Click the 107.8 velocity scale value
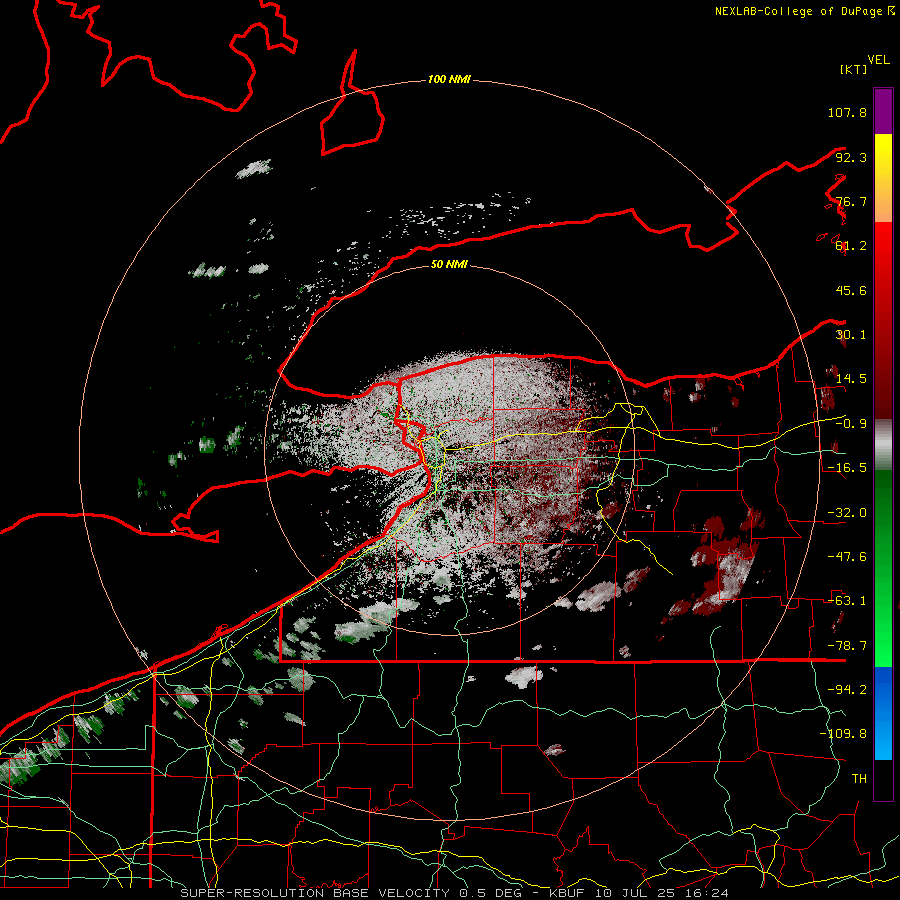This screenshot has width=900, height=900. pos(847,112)
